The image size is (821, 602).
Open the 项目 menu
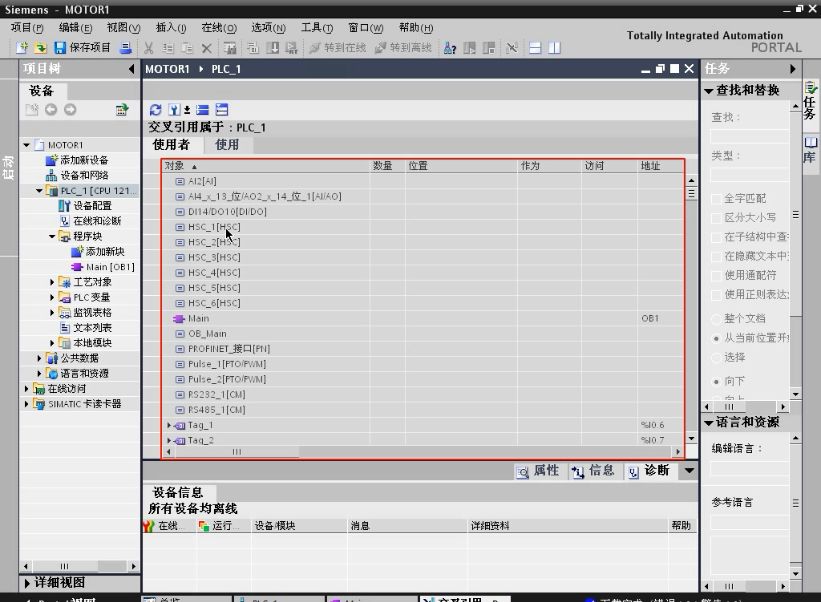(x=27, y=28)
